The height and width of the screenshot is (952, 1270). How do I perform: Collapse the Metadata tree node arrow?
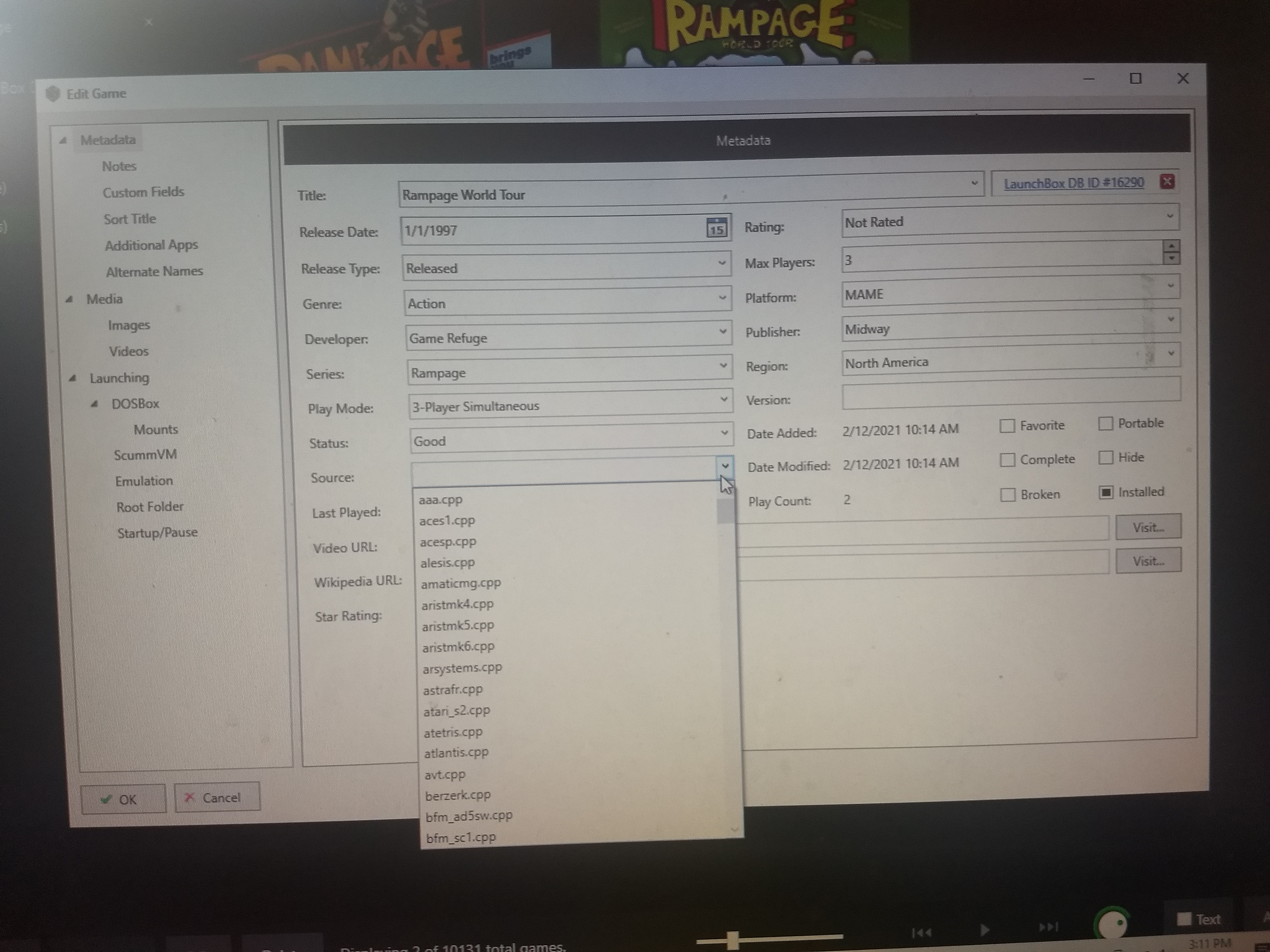coord(63,141)
